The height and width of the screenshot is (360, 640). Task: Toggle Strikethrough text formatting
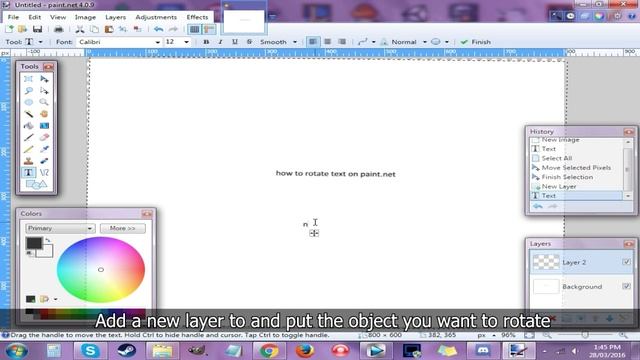click(249, 42)
